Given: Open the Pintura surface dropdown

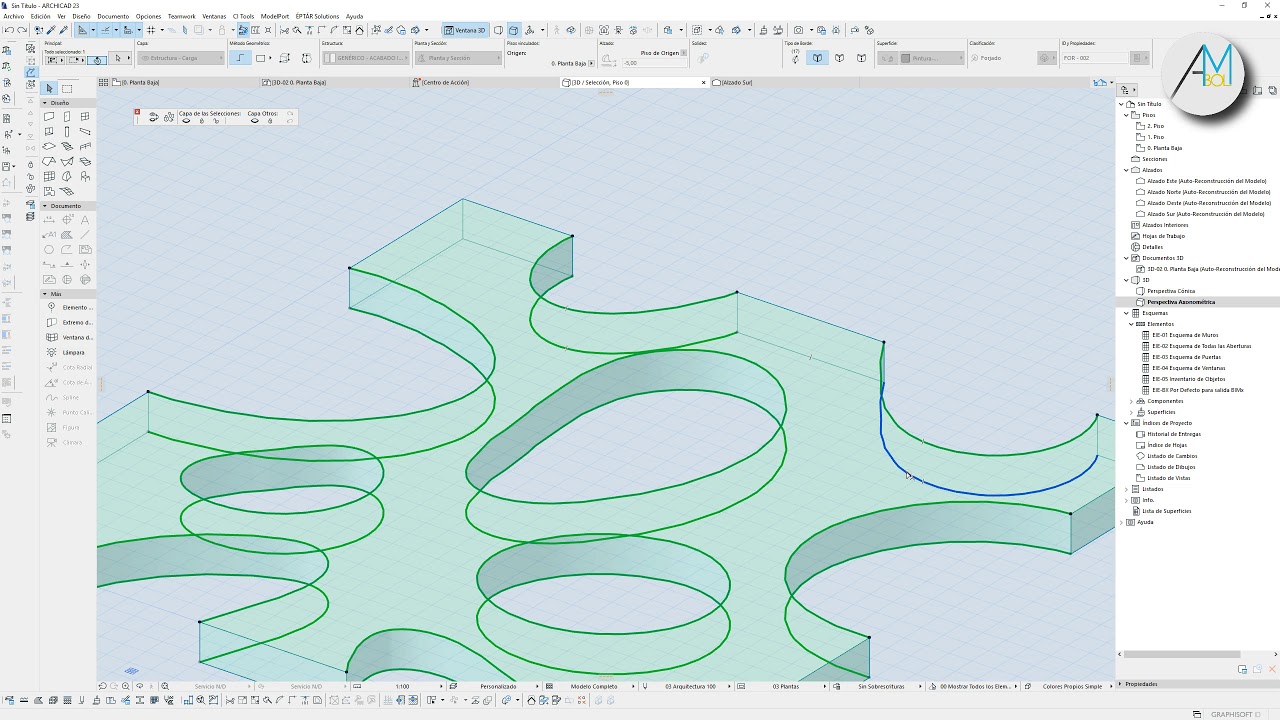Looking at the screenshot, I should pyautogui.click(x=930, y=58).
